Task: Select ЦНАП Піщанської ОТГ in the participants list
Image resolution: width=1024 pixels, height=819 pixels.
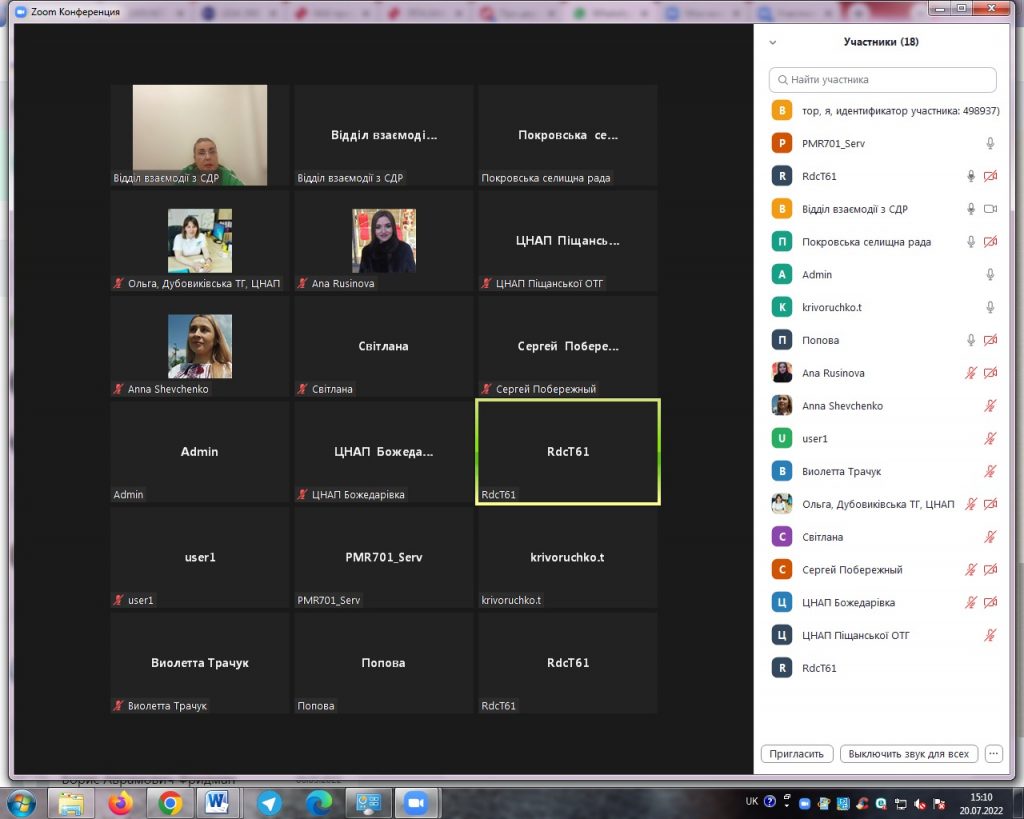Action: point(855,635)
